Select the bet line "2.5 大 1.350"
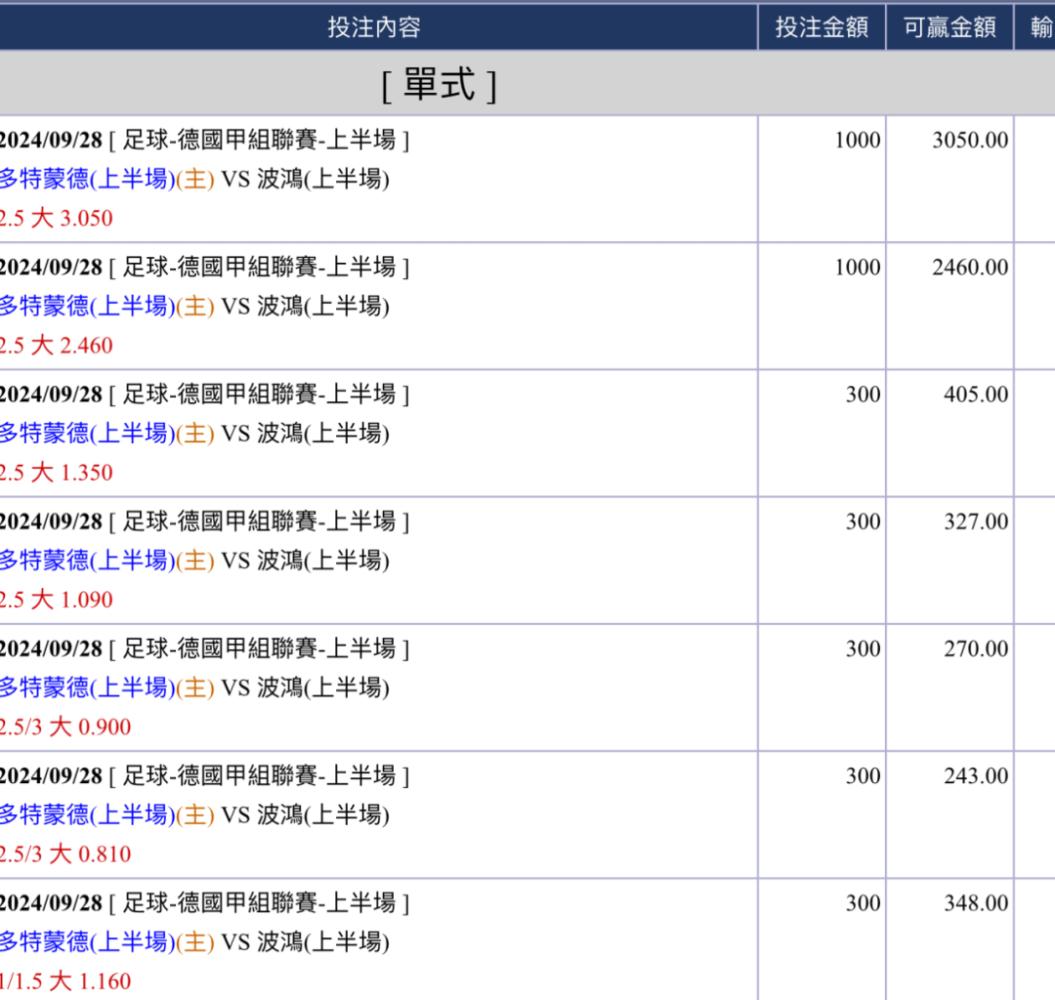This screenshot has height=1000, width=1055. 57,472
